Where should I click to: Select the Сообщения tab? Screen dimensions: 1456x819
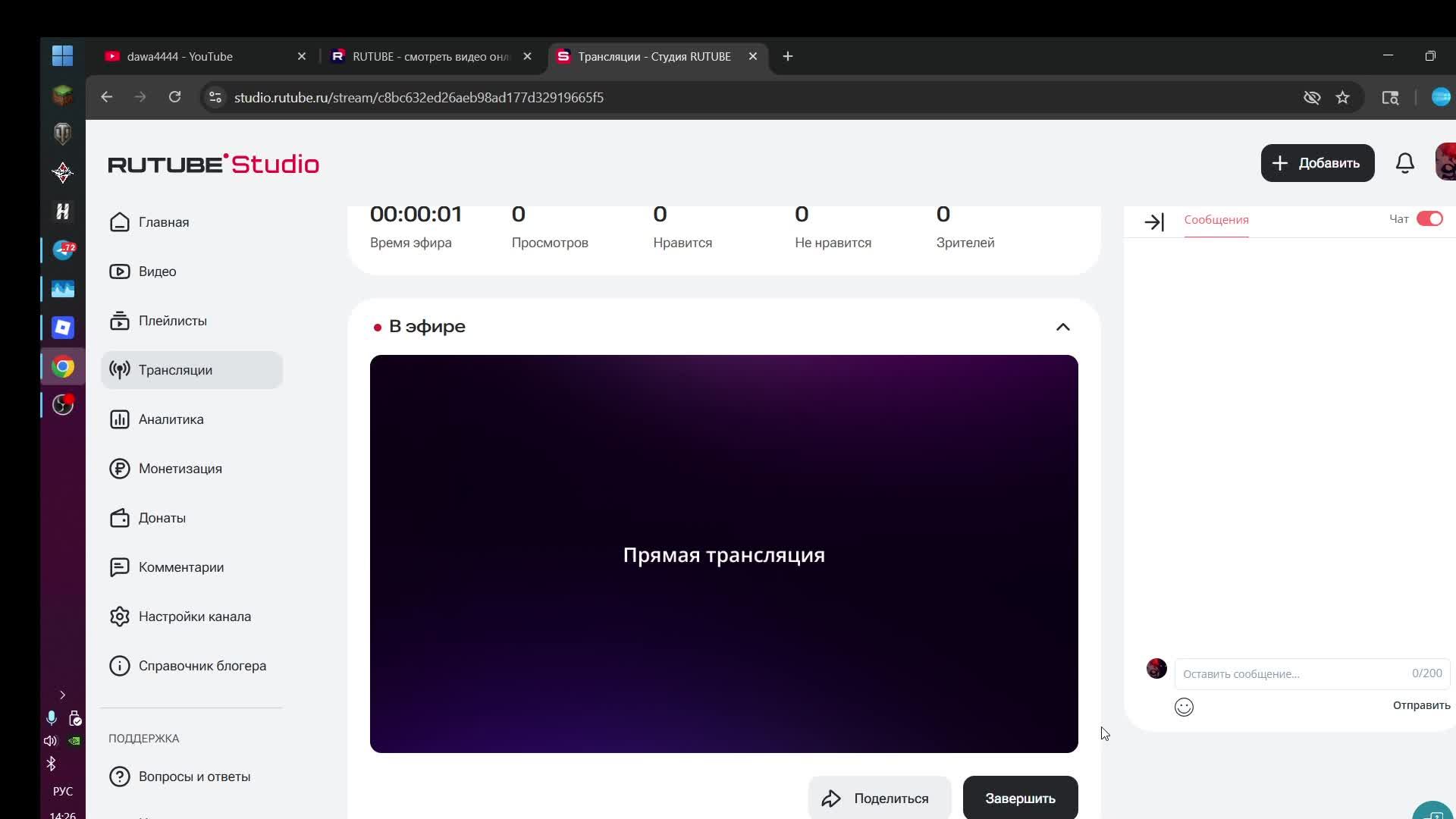tap(1216, 221)
